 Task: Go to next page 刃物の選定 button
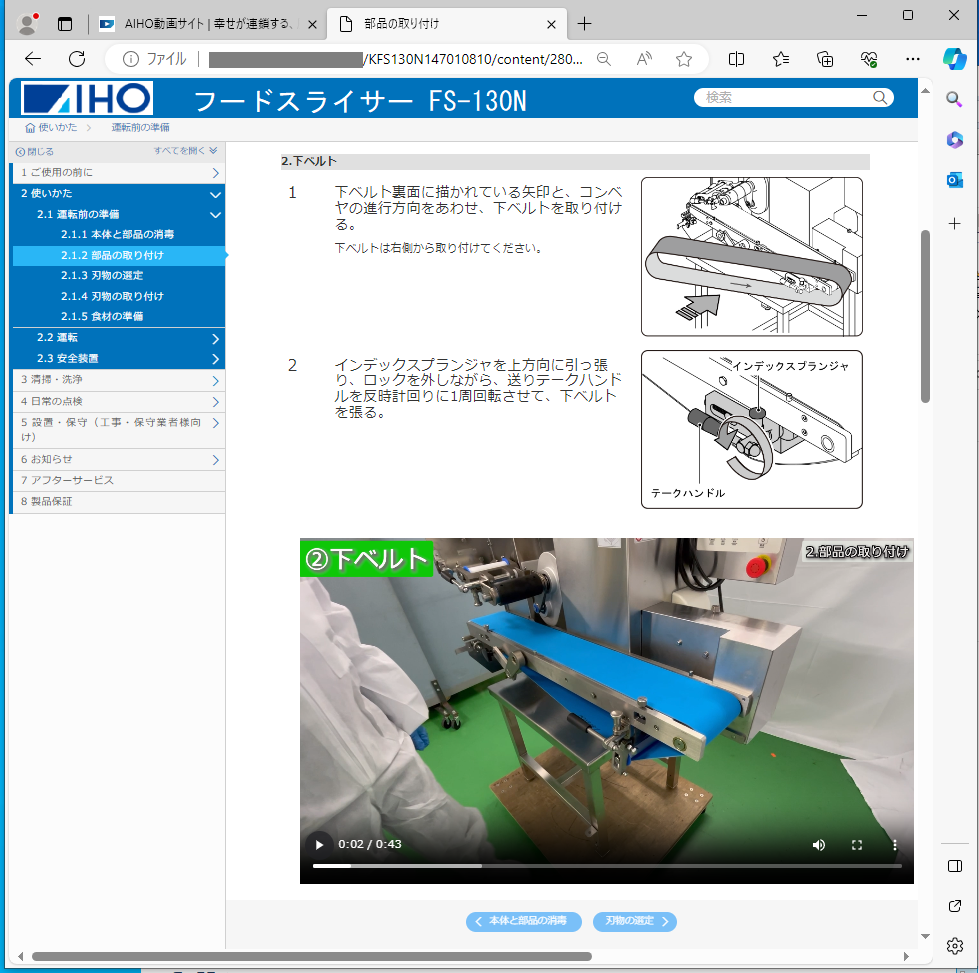point(635,921)
